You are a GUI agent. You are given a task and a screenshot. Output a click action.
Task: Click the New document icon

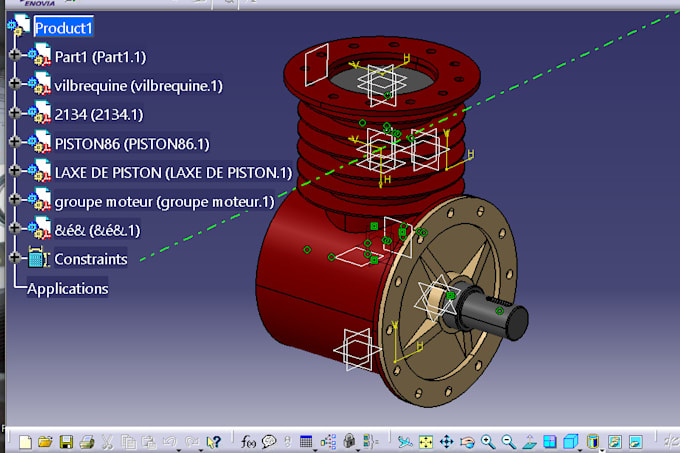(25, 442)
